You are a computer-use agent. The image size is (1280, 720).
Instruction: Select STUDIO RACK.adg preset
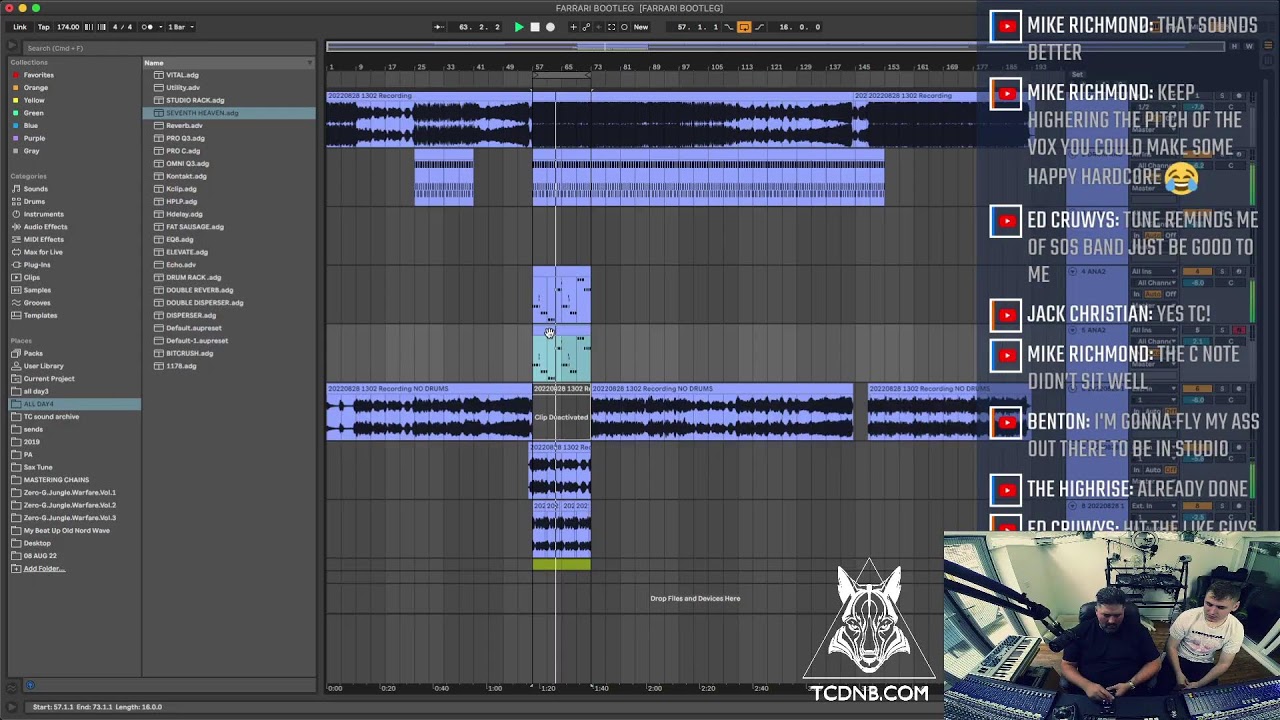(195, 100)
